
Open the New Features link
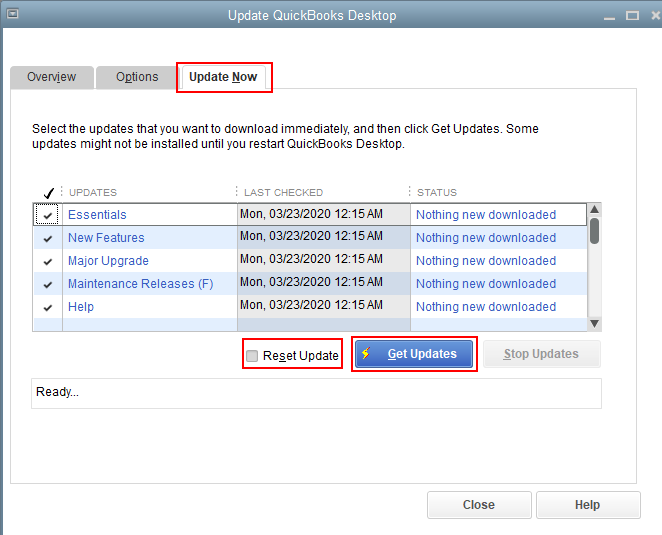[106, 238]
